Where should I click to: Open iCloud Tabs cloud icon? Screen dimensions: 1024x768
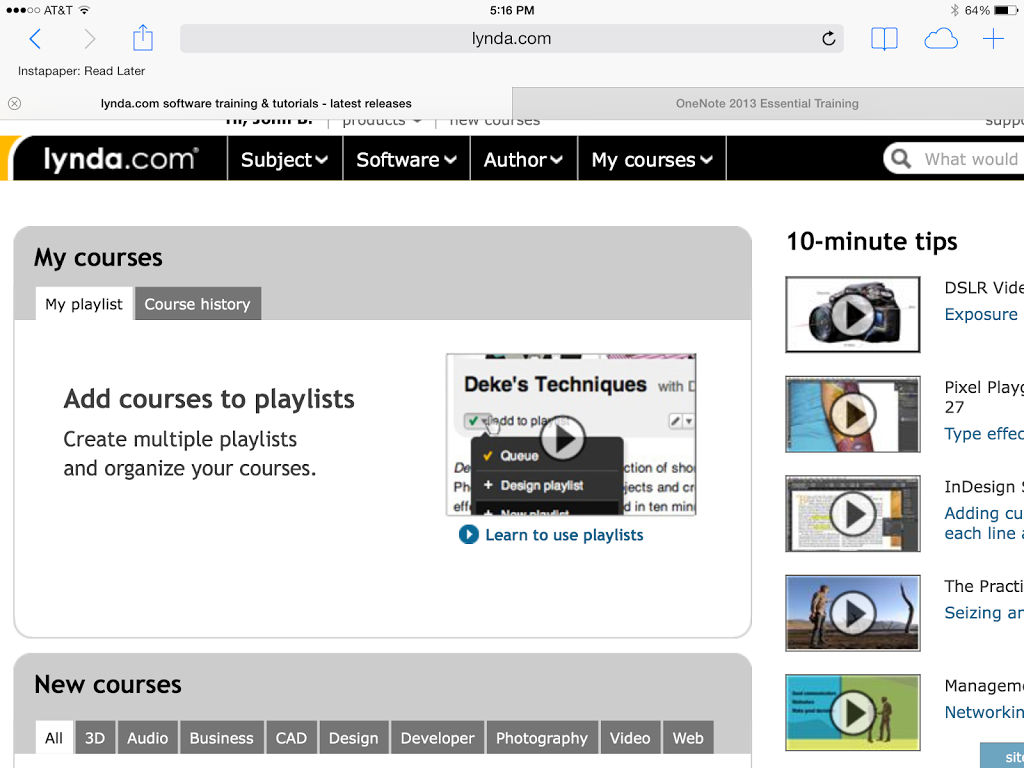click(940, 39)
